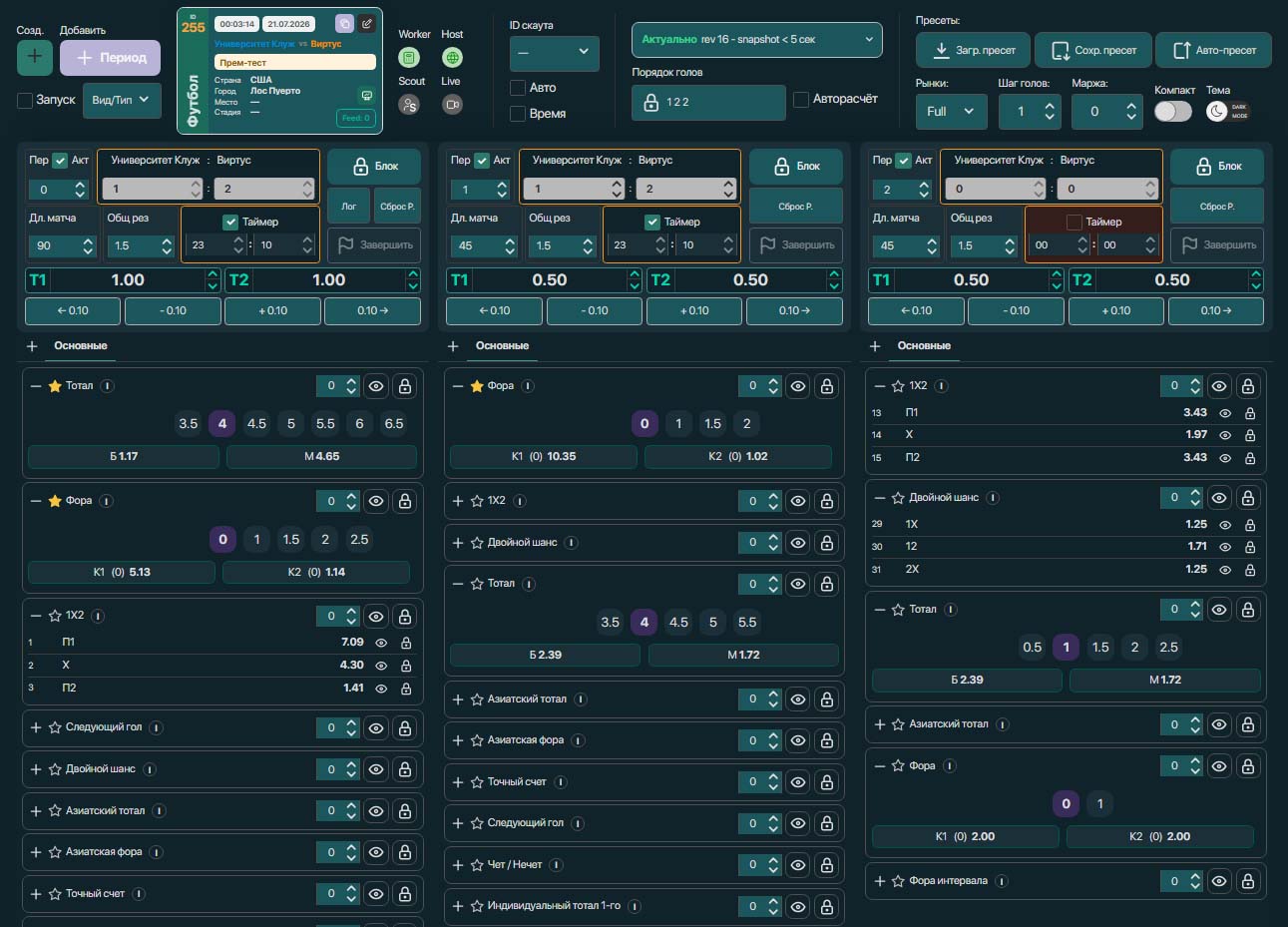The image size is (1288, 927).
Task: Check the Время checkbox
Action: tap(518, 114)
